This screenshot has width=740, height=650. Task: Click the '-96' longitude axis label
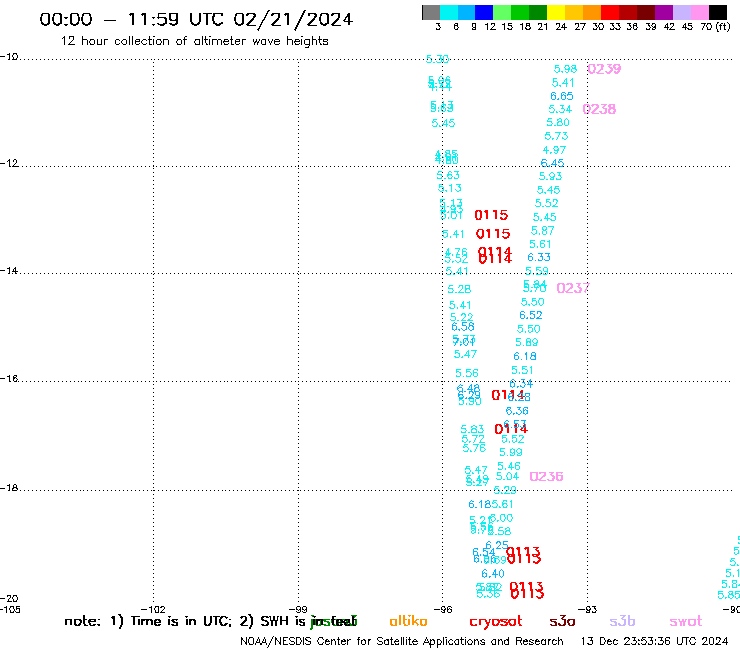point(443,609)
